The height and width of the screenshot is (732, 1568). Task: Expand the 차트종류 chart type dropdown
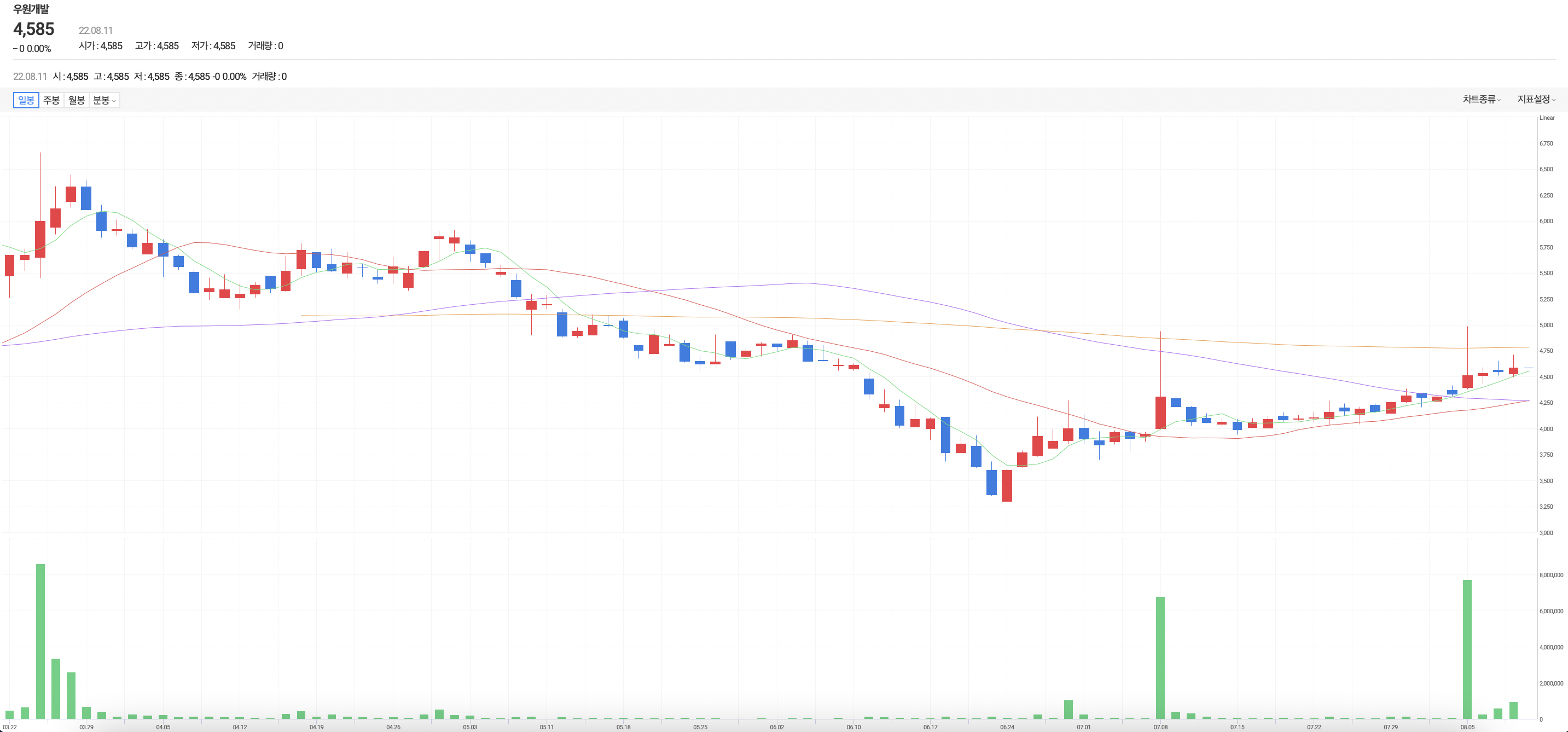[x=1481, y=99]
